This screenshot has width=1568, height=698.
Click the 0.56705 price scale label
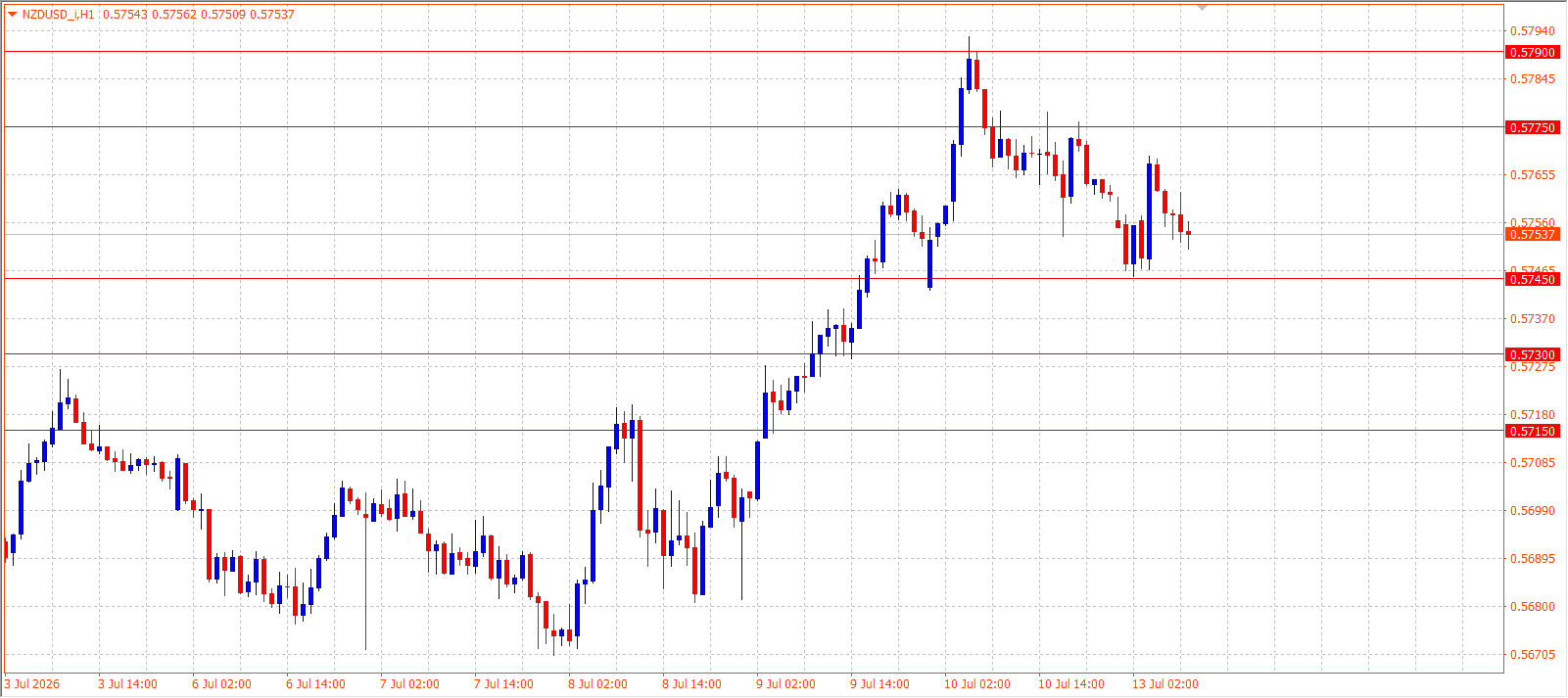pos(1533,655)
